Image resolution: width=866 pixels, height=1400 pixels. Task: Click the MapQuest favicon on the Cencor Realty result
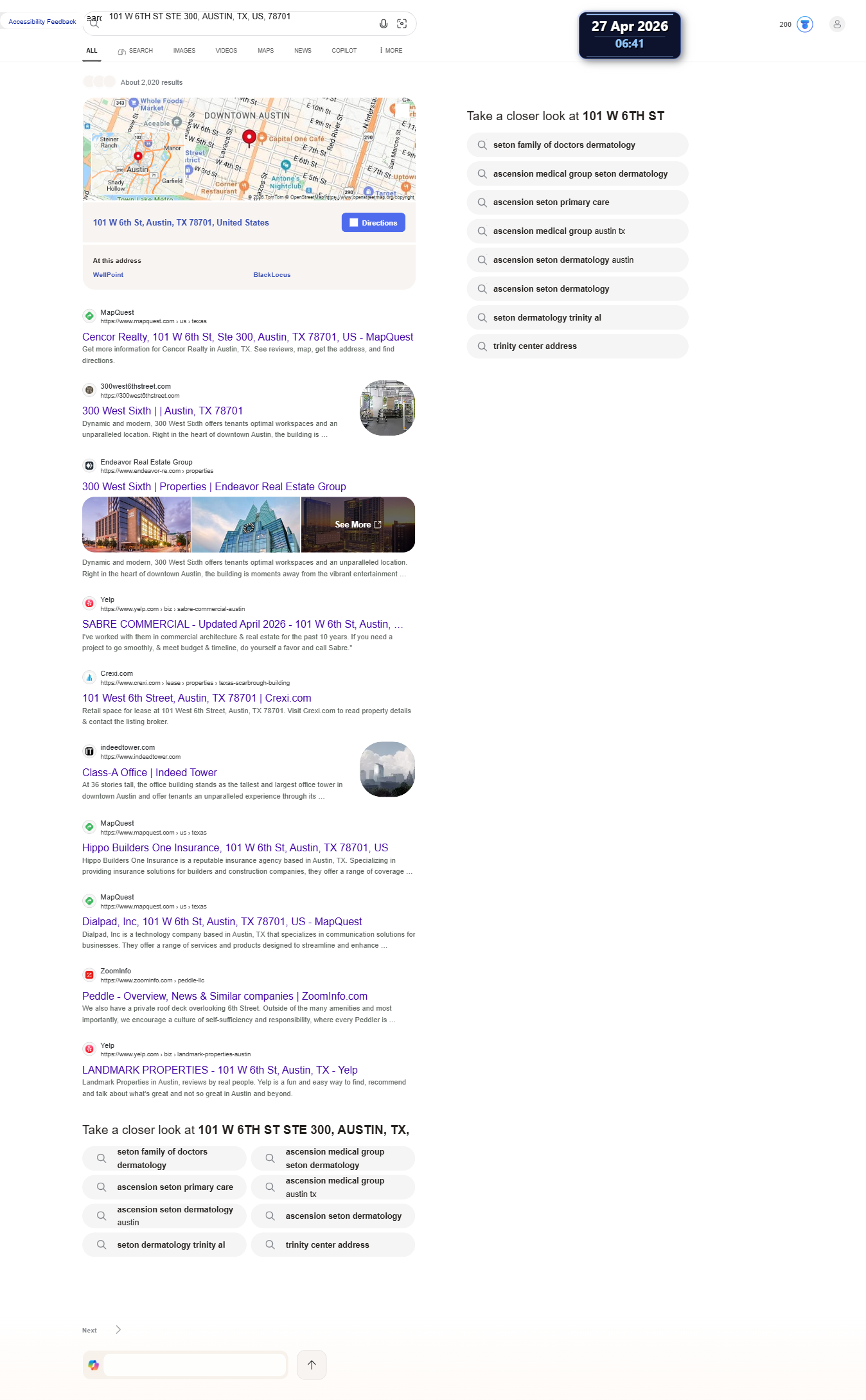pos(89,316)
